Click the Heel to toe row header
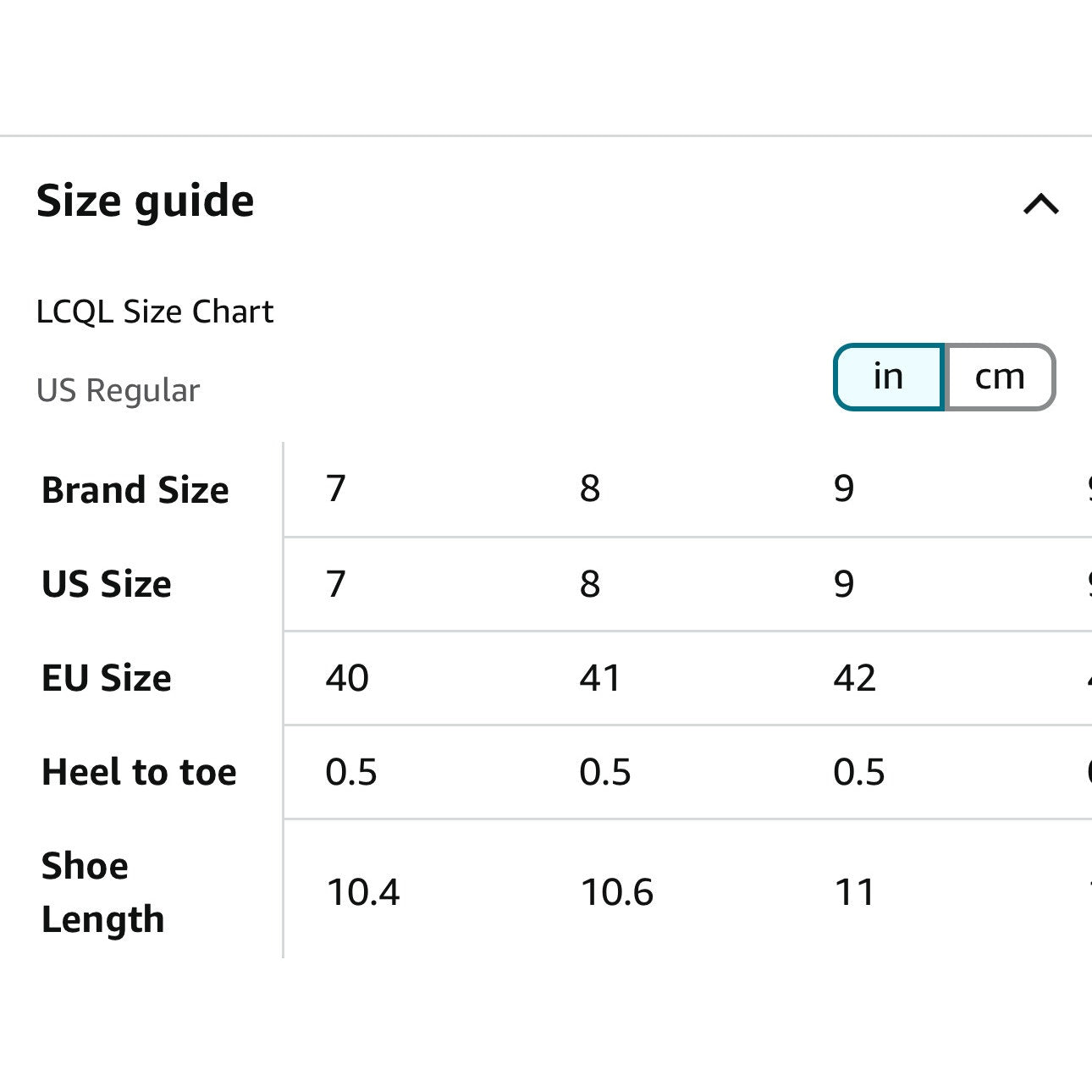 139,772
